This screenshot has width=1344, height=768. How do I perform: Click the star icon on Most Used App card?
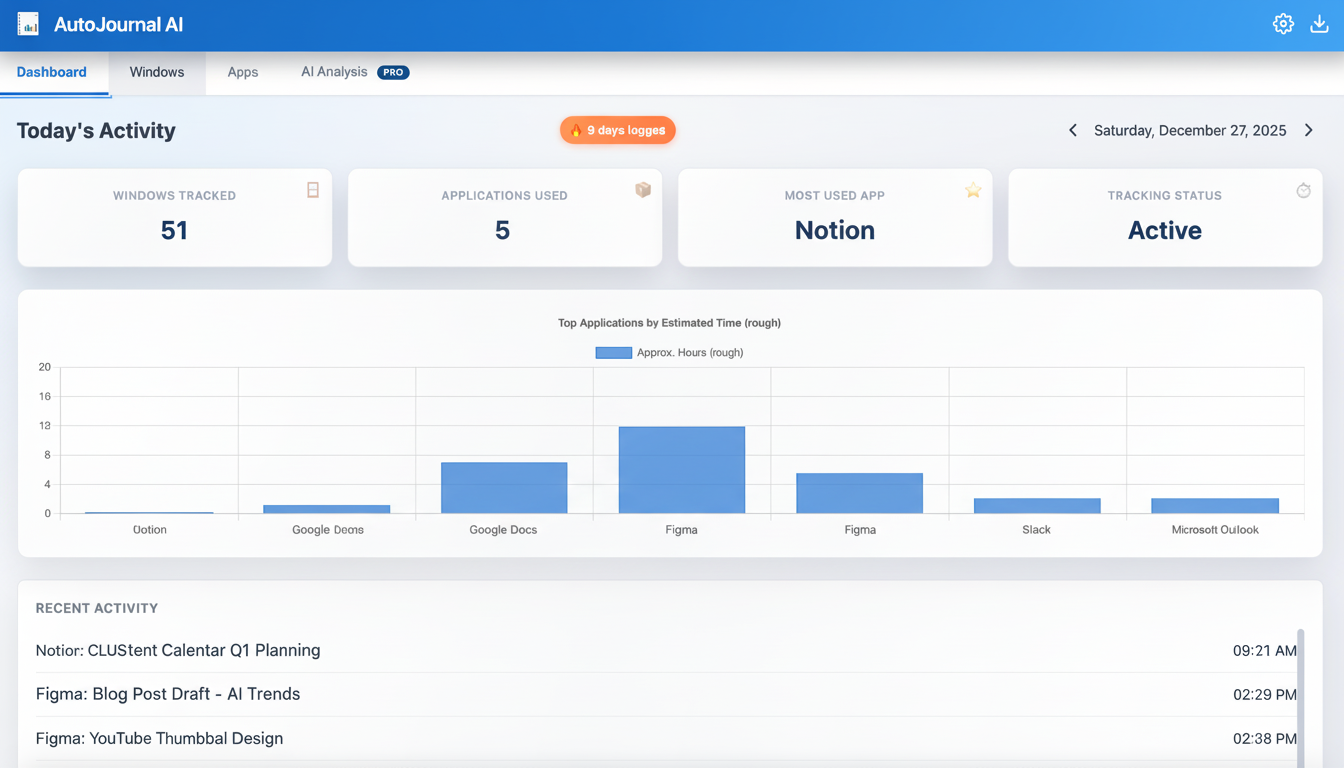[x=973, y=190]
